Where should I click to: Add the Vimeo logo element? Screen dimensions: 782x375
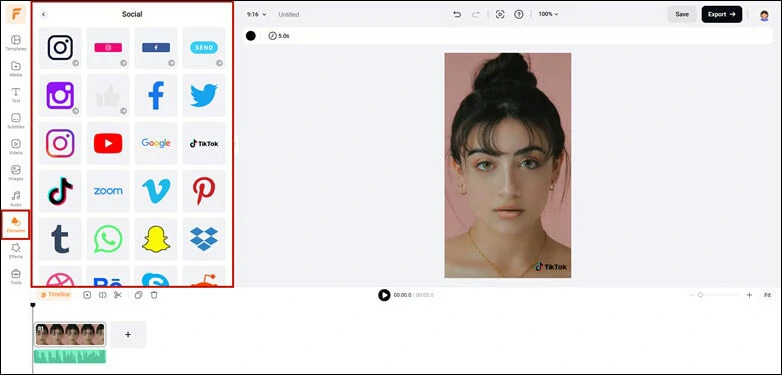[x=156, y=191]
